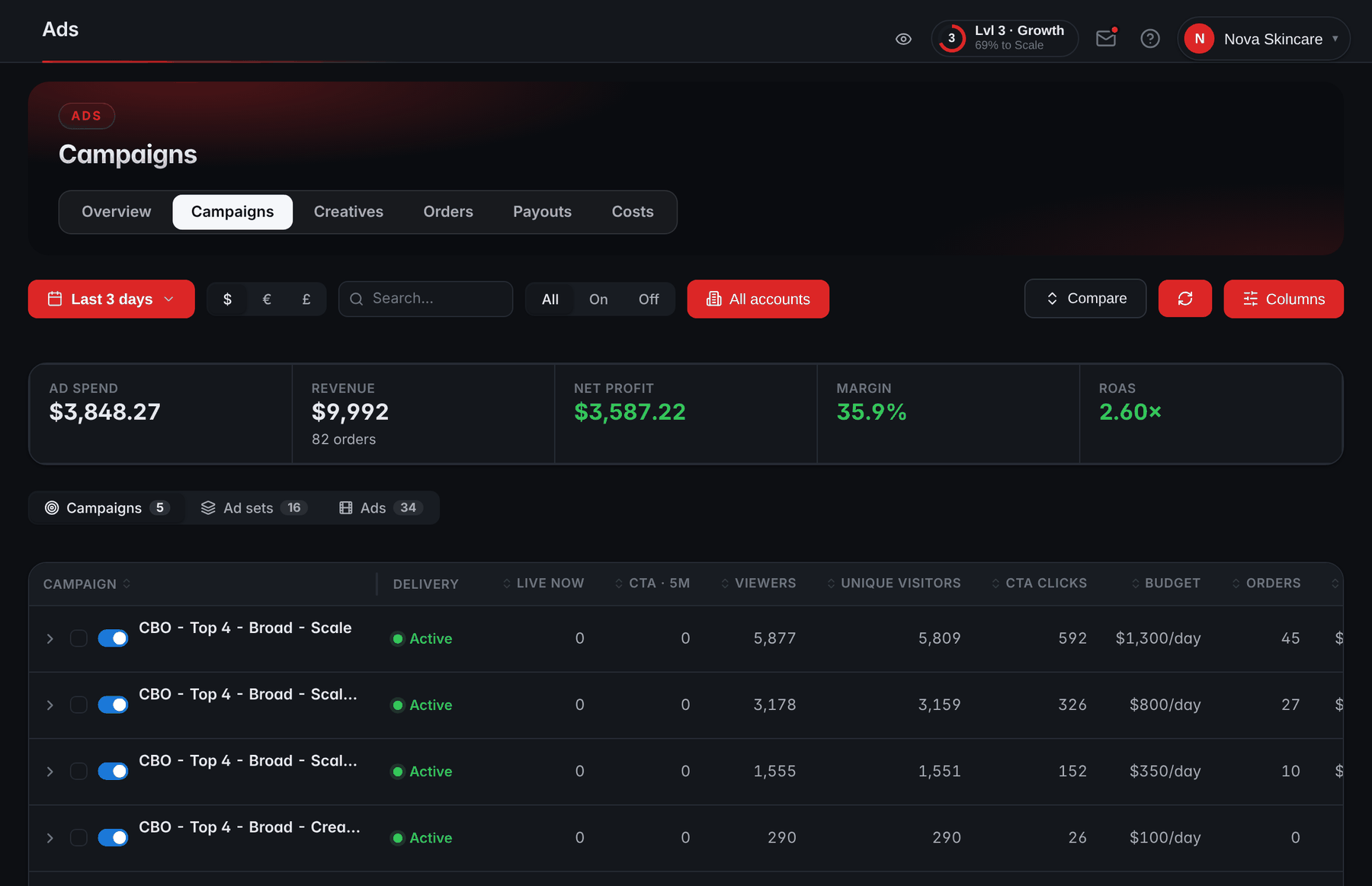
Task: Expand the $1,300/day campaign row
Action: point(50,639)
